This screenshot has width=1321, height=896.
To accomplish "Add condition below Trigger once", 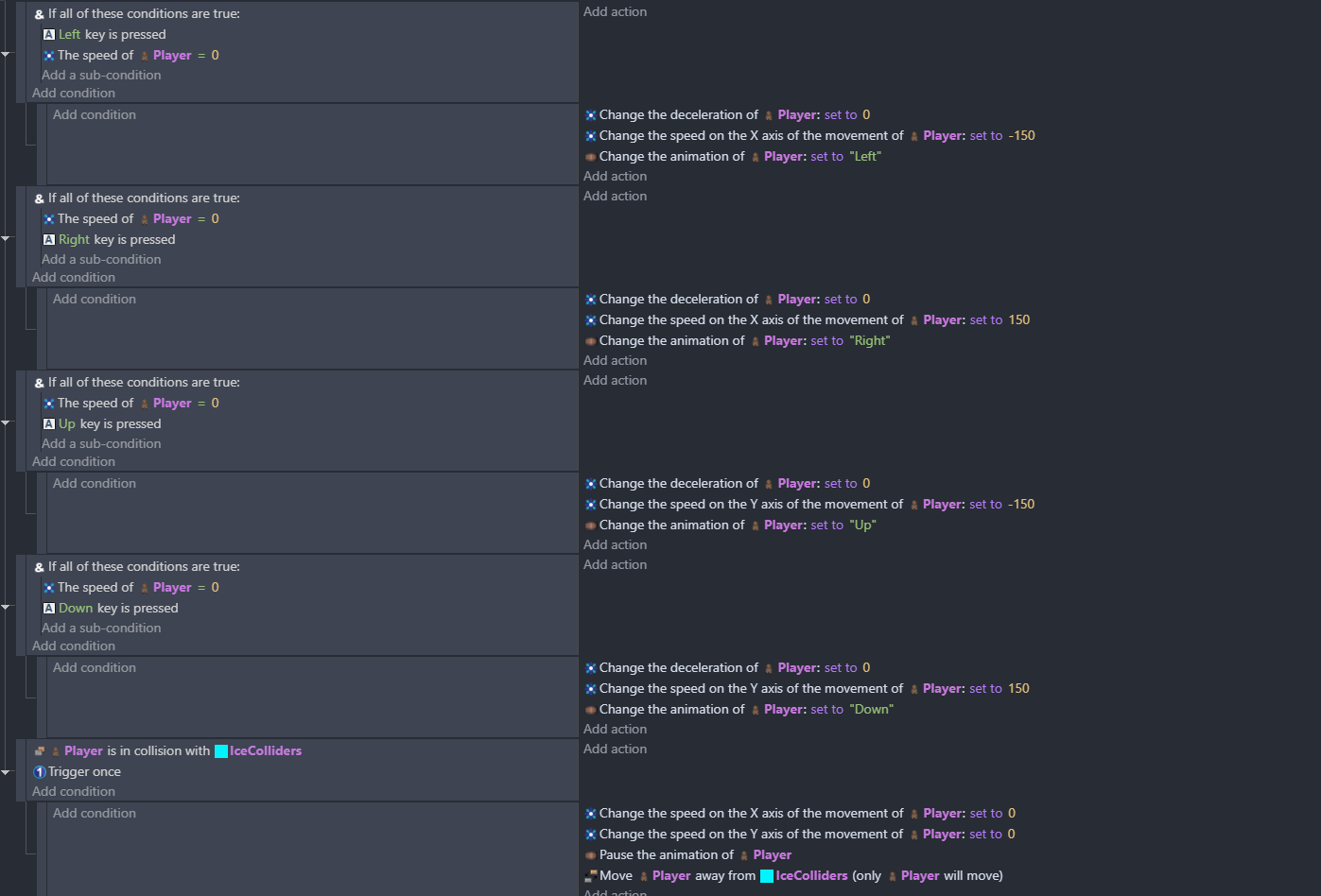I will pos(74,792).
